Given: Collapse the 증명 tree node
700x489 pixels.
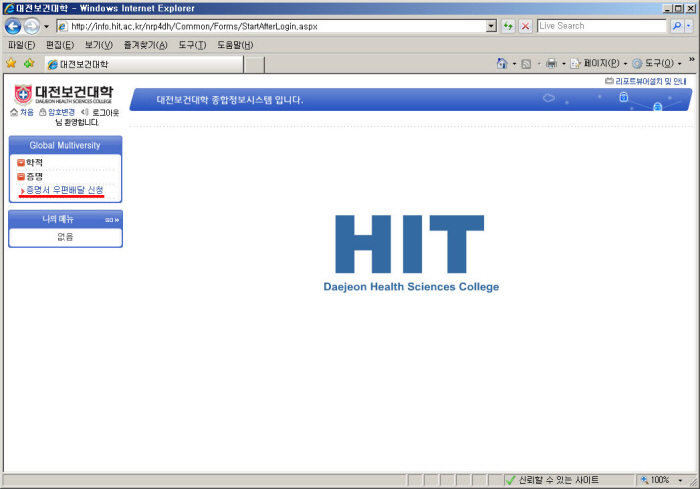Looking at the screenshot, I should [21, 177].
